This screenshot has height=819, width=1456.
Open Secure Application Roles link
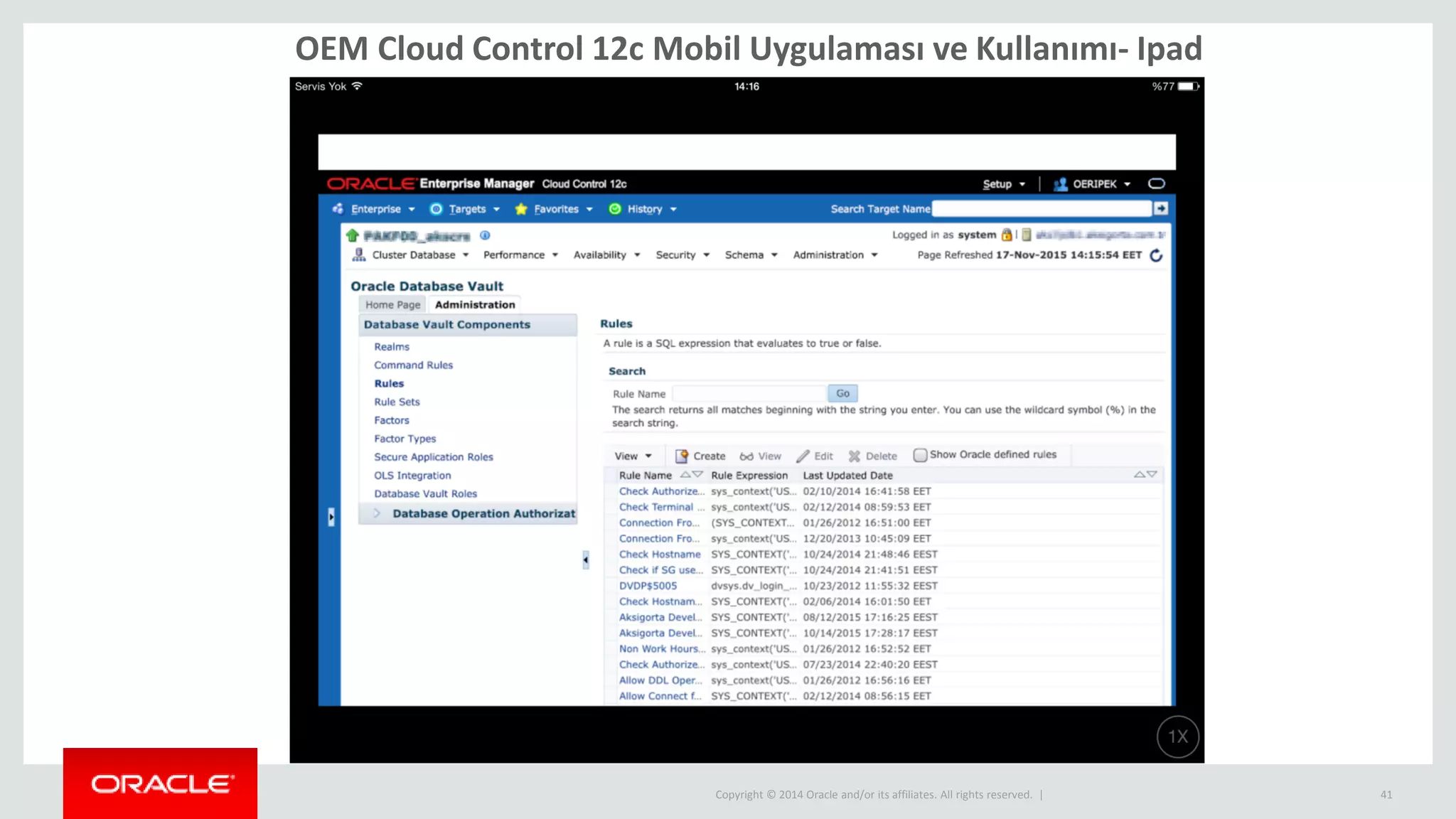(x=433, y=457)
